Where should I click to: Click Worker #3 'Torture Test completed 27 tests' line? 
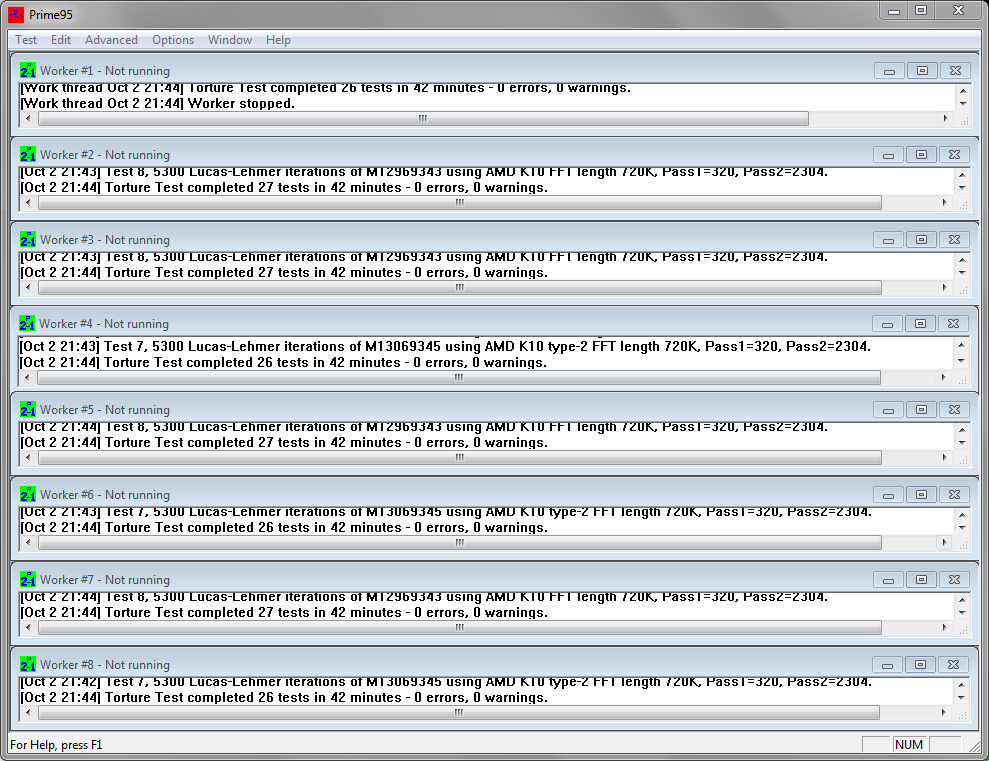284,272
